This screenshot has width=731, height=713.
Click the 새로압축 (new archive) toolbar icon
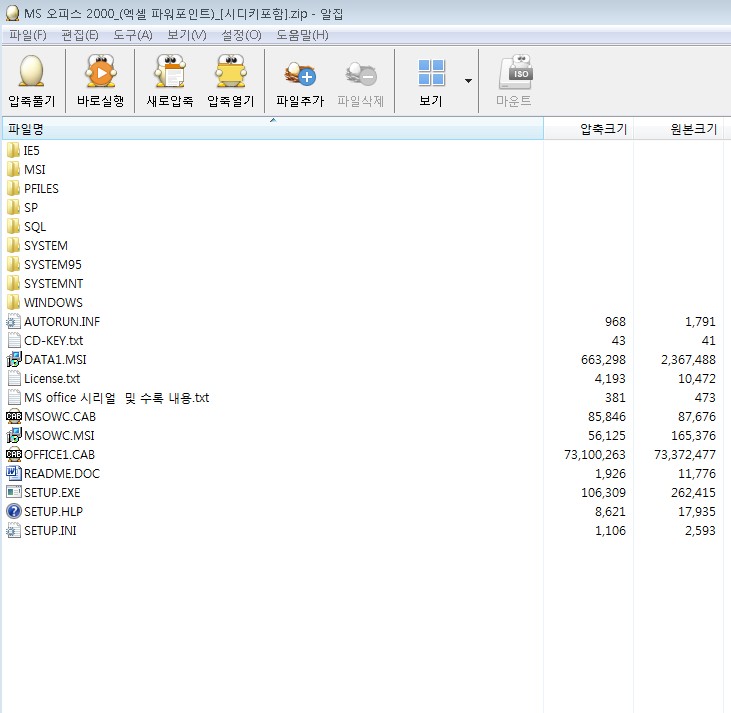point(170,73)
